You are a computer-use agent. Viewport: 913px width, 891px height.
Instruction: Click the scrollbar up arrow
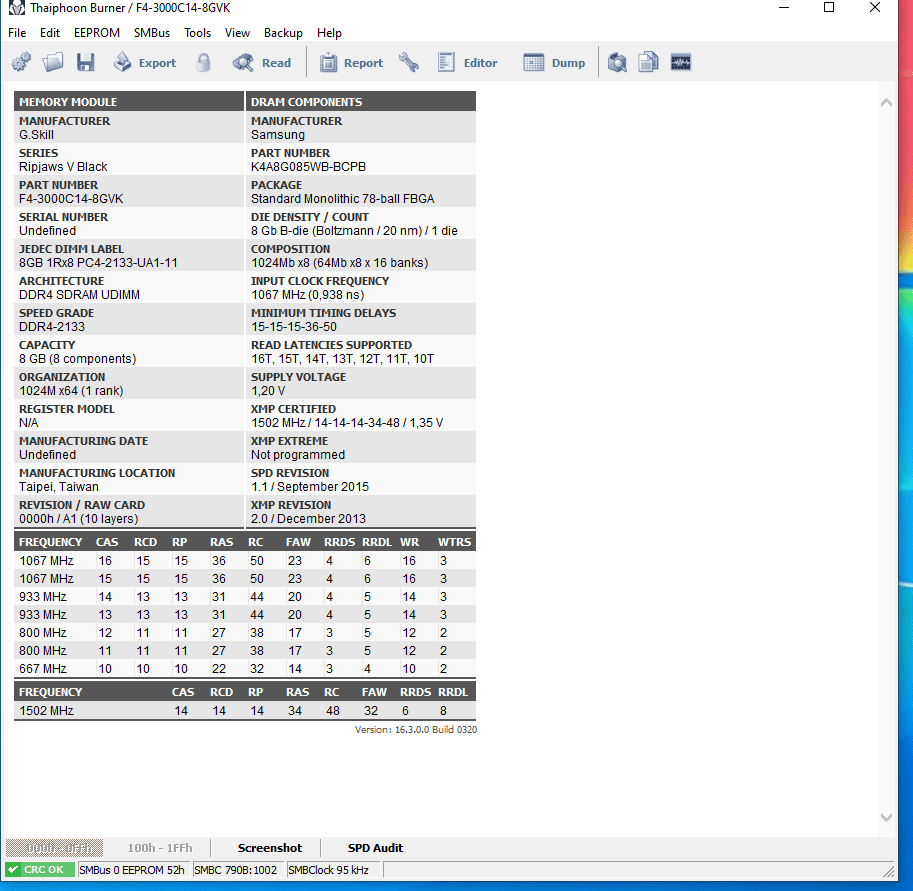coord(886,102)
